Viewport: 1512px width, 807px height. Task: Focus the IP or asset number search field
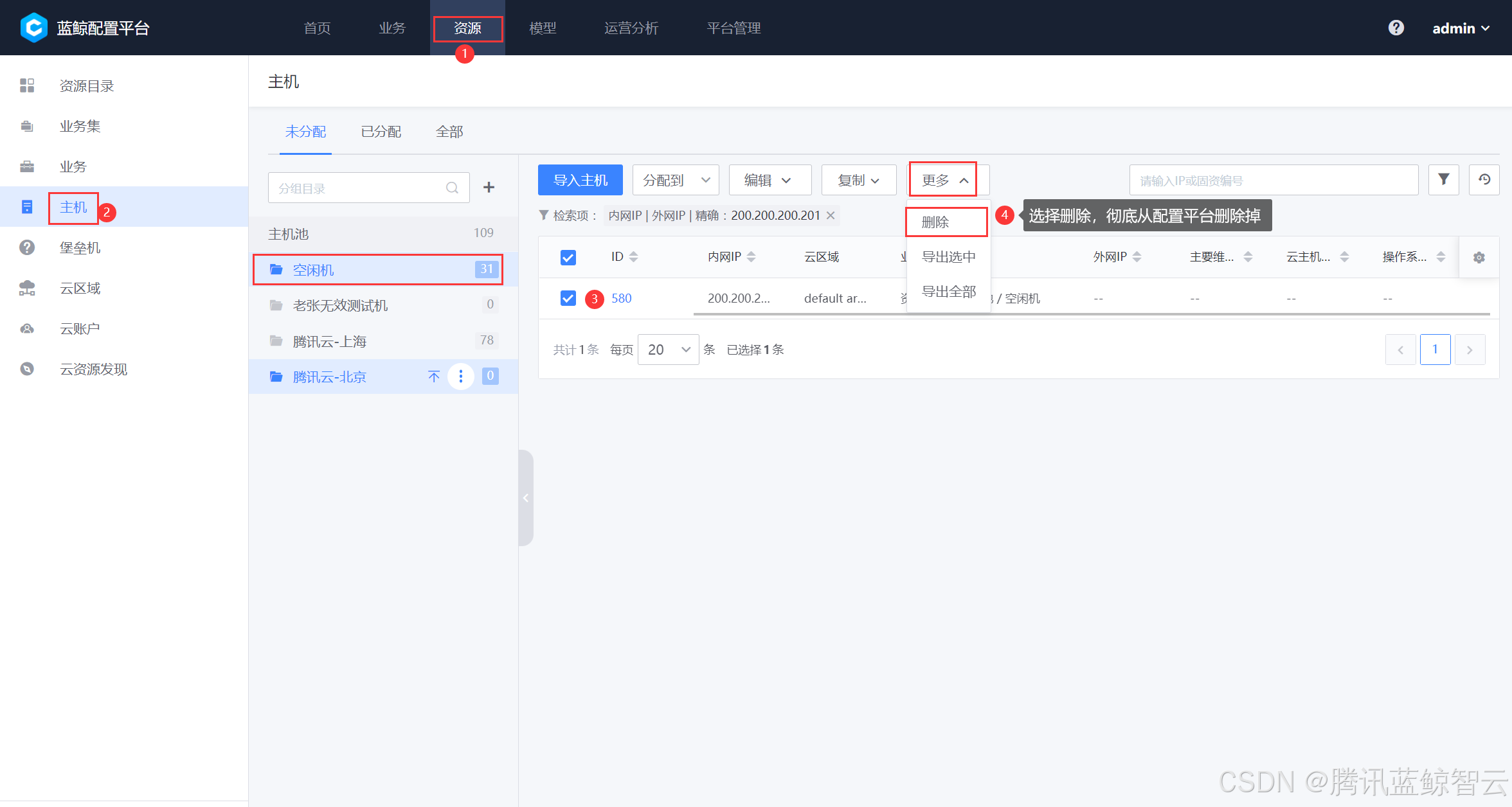pyautogui.click(x=1273, y=180)
